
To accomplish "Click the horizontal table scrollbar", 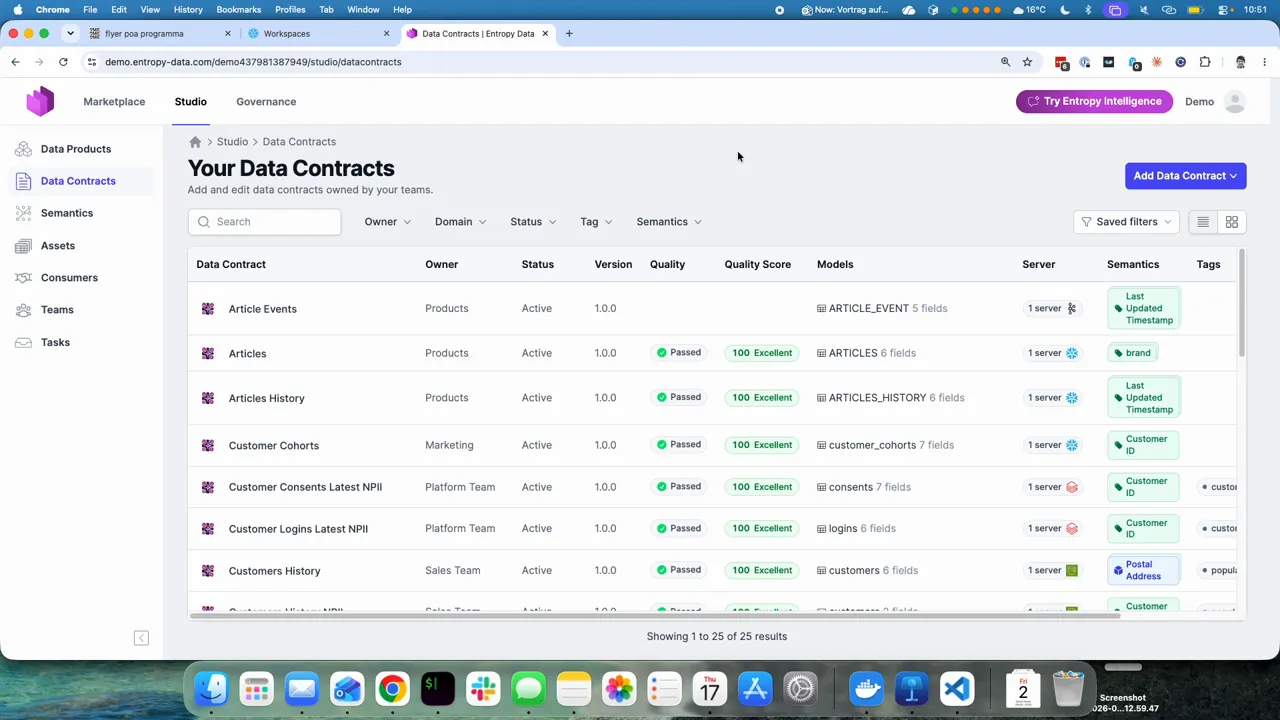I will (x=655, y=616).
